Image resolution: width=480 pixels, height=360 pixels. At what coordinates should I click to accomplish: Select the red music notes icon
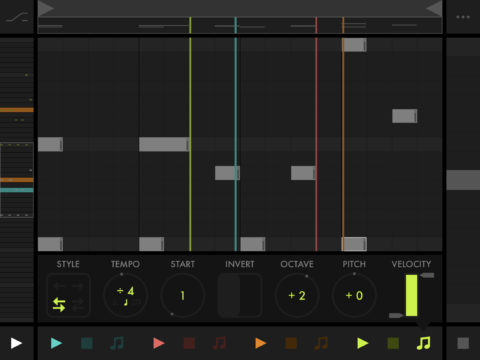219,343
